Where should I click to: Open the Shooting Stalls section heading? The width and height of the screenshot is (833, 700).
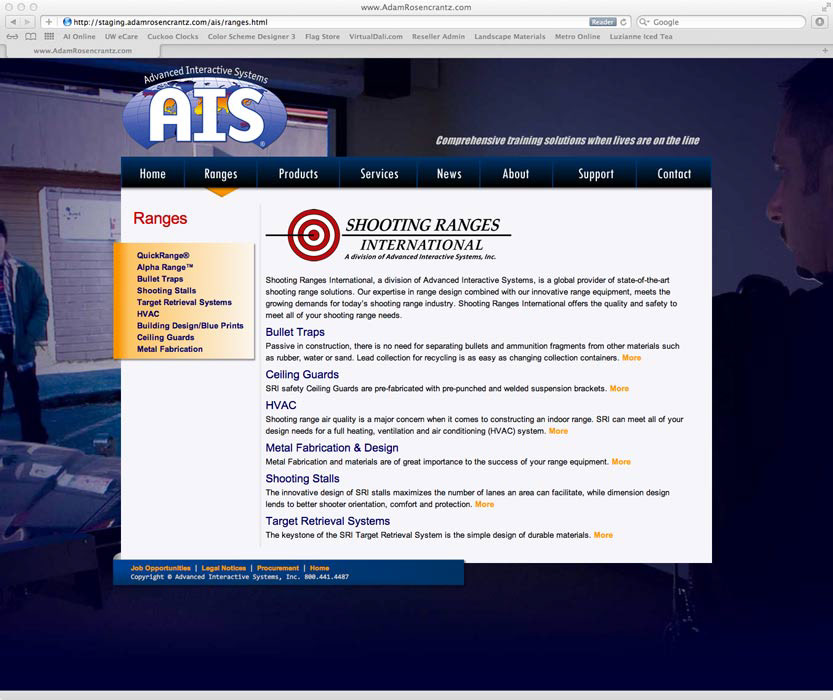coord(302,479)
